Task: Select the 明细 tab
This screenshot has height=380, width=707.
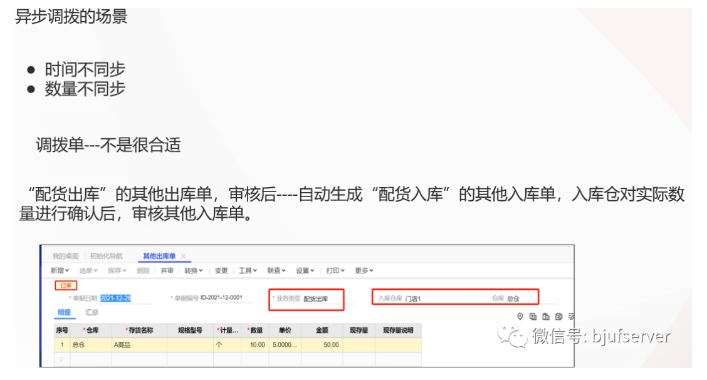Action: tap(64, 312)
